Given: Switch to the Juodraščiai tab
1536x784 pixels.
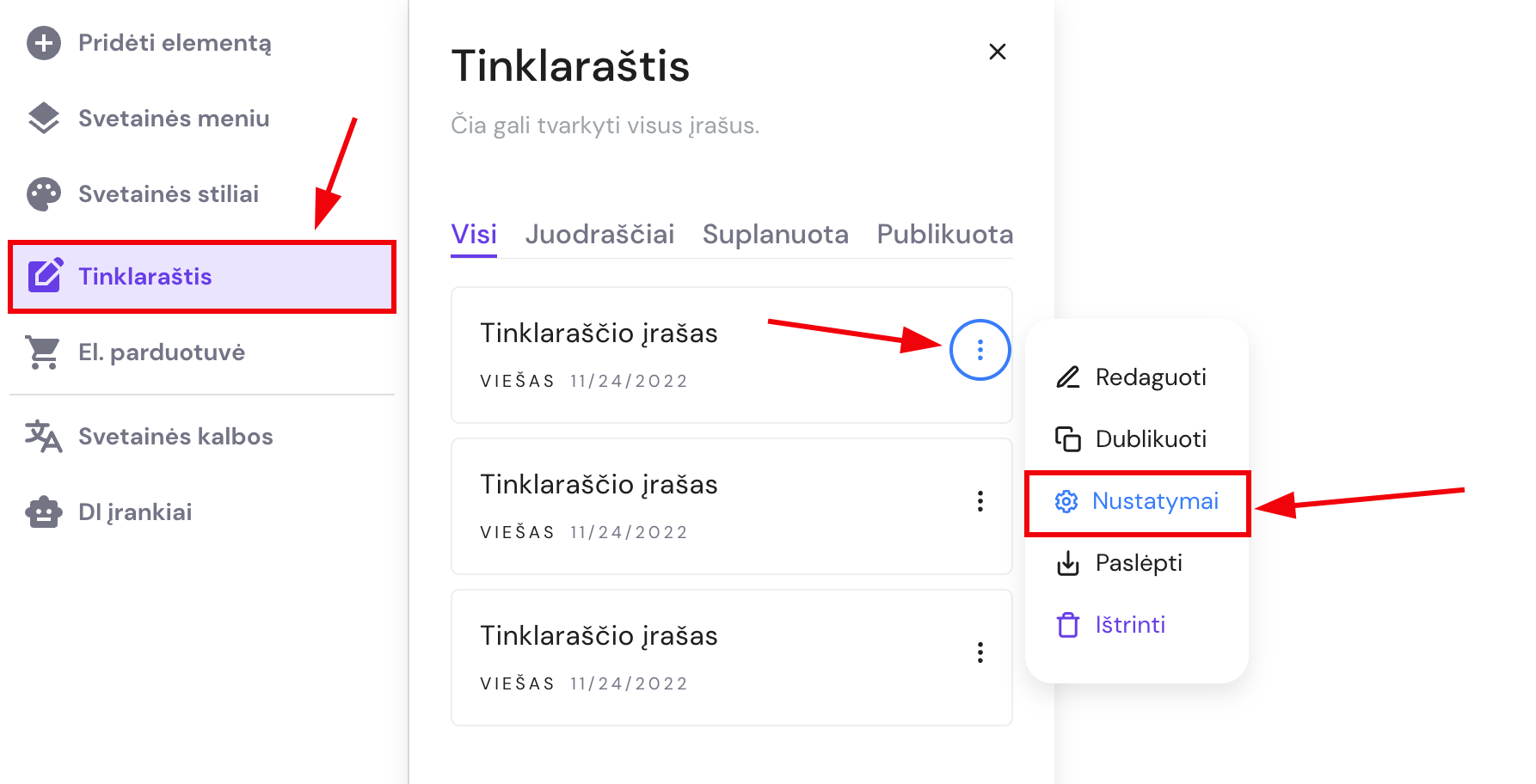Looking at the screenshot, I should [599, 235].
